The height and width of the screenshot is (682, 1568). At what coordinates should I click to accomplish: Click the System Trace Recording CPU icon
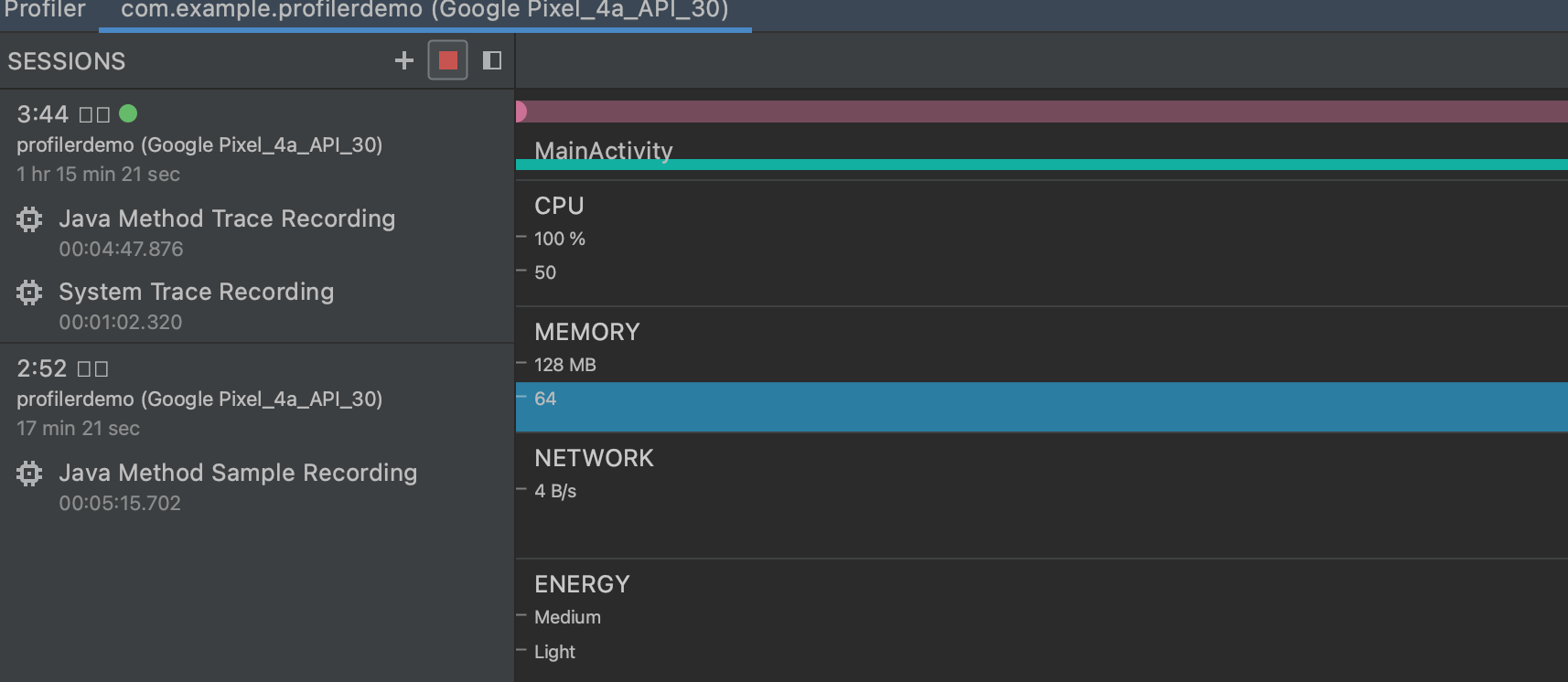(29, 292)
